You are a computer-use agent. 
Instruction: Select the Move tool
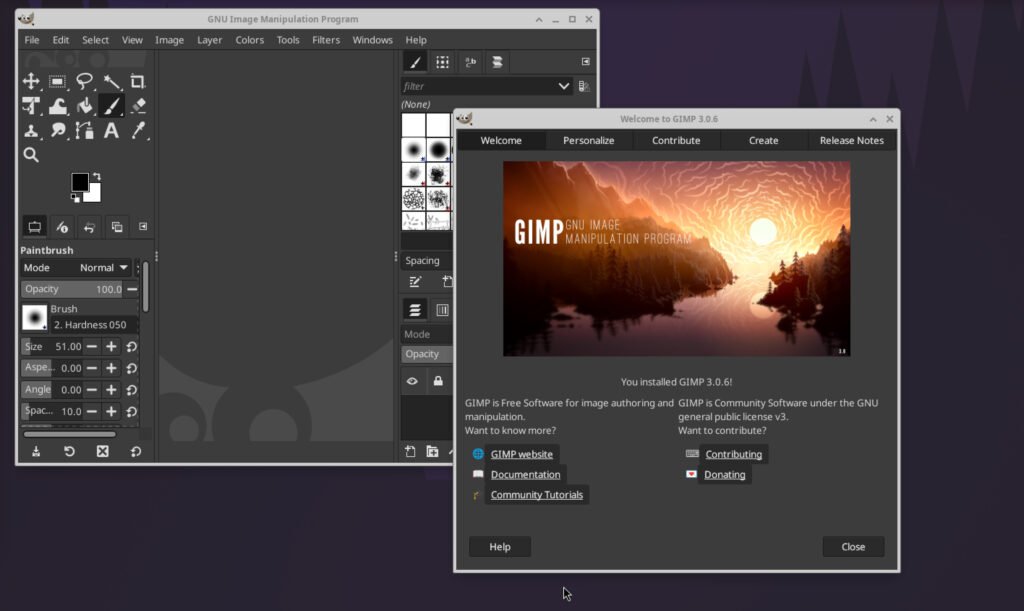(31, 82)
